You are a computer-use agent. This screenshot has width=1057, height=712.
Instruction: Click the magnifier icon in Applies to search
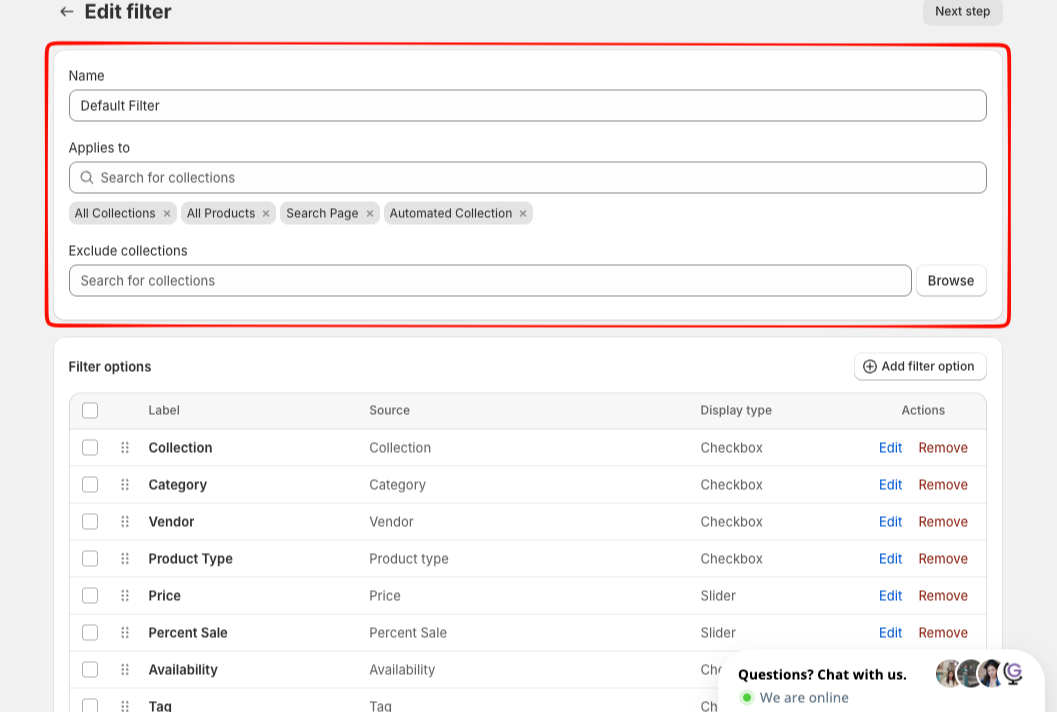(x=87, y=177)
